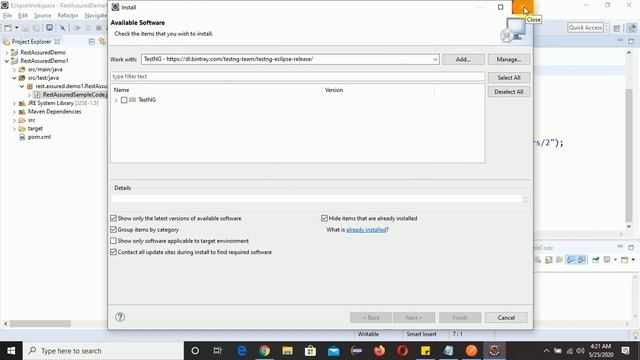Open the Navigate menu in Eclipse
Image resolution: width=640 pixels, height=360 pixels.
point(96,16)
